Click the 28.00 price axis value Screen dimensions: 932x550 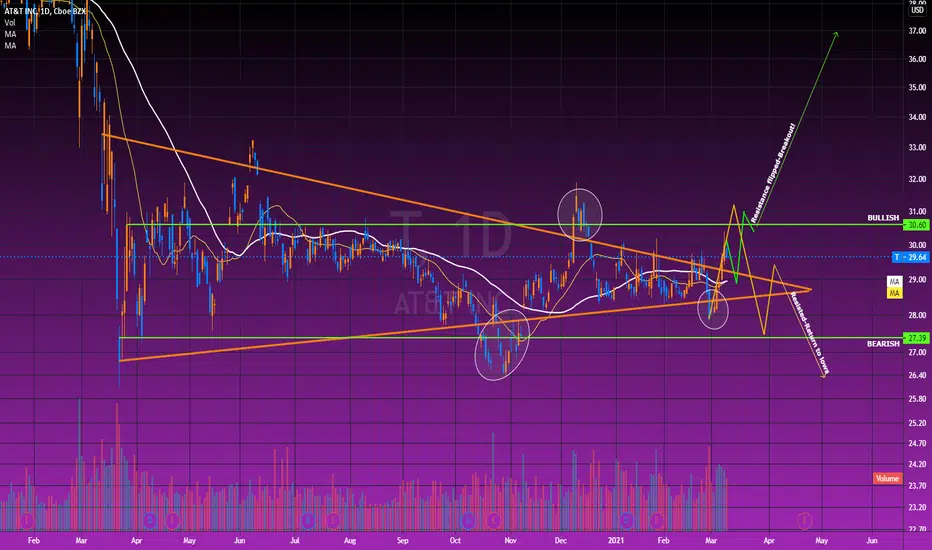coord(917,315)
